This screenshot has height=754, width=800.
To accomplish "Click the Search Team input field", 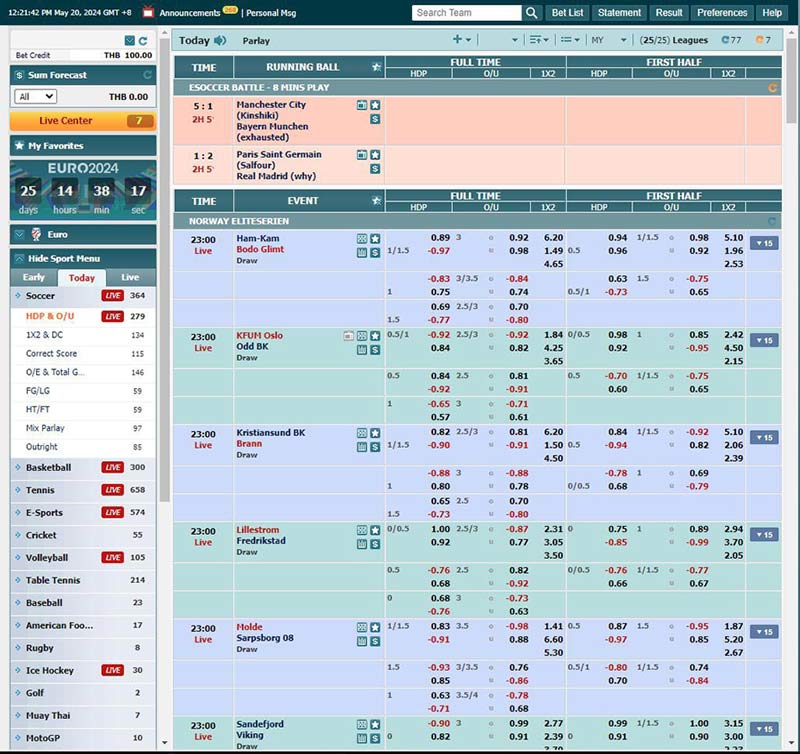I will (465, 13).
